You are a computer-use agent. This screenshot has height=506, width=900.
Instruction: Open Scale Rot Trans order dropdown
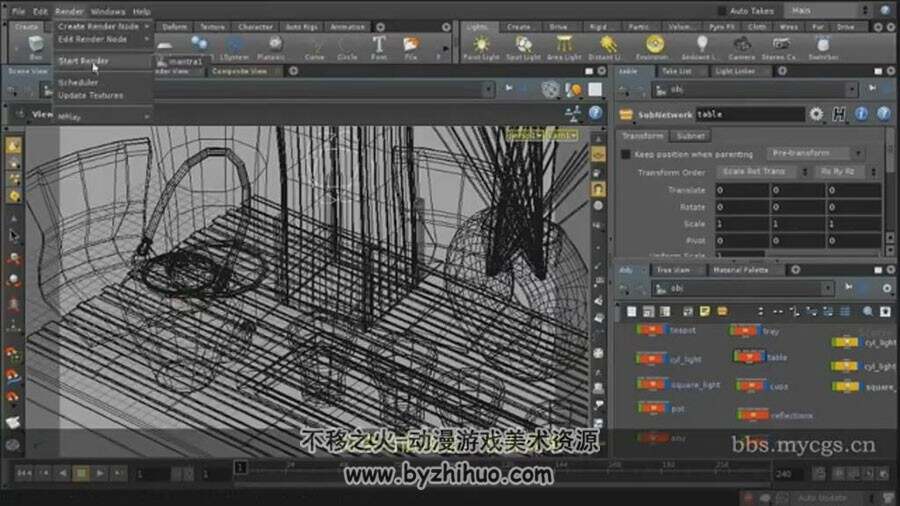tap(762, 172)
